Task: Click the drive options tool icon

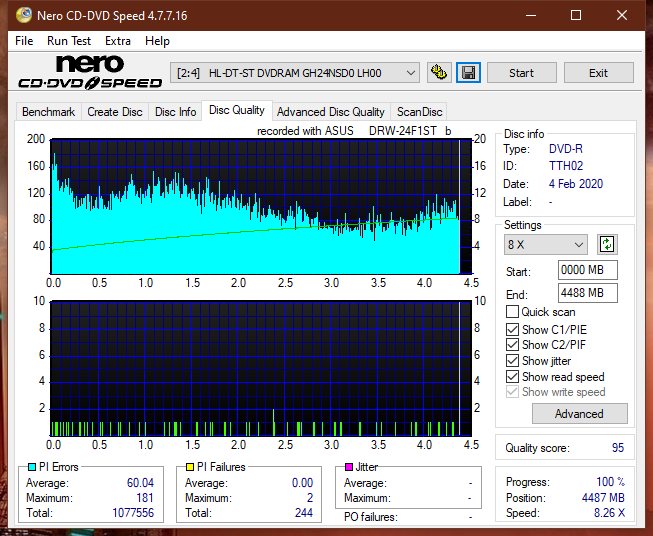Action: pyautogui.click(x=439, y=73)
